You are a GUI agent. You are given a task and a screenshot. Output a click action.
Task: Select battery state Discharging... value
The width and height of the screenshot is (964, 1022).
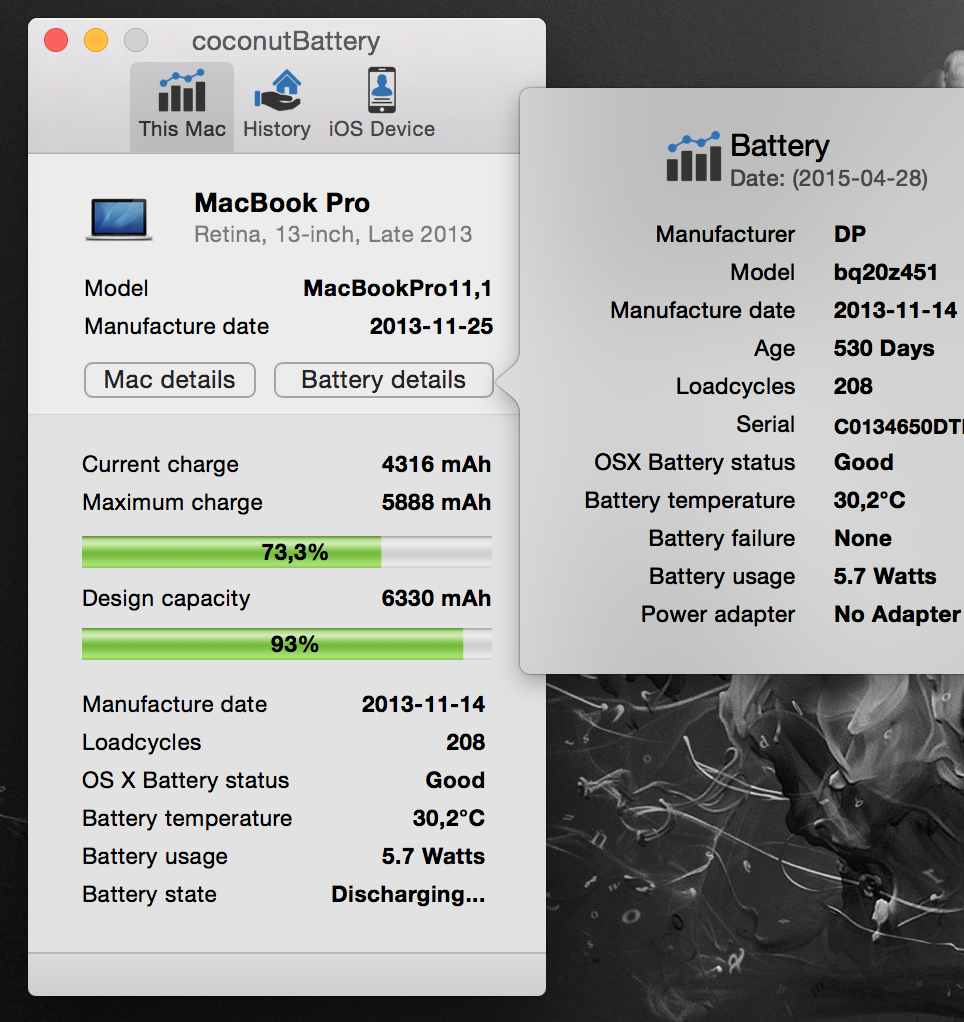pyautogui.click(x=408, y=894)
